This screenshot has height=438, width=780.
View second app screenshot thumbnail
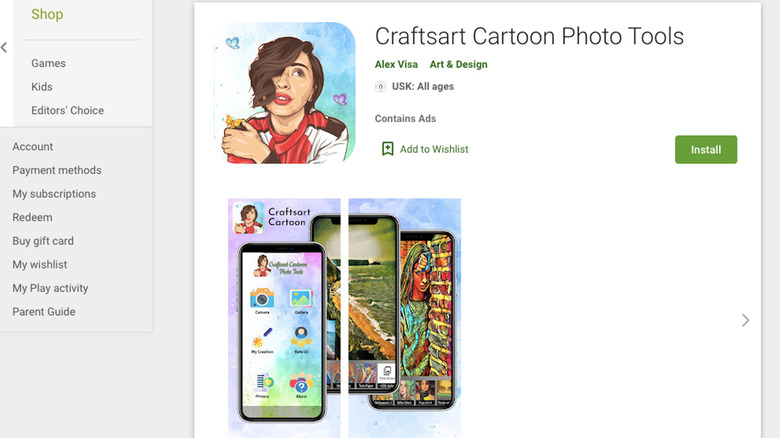[404, 318]
